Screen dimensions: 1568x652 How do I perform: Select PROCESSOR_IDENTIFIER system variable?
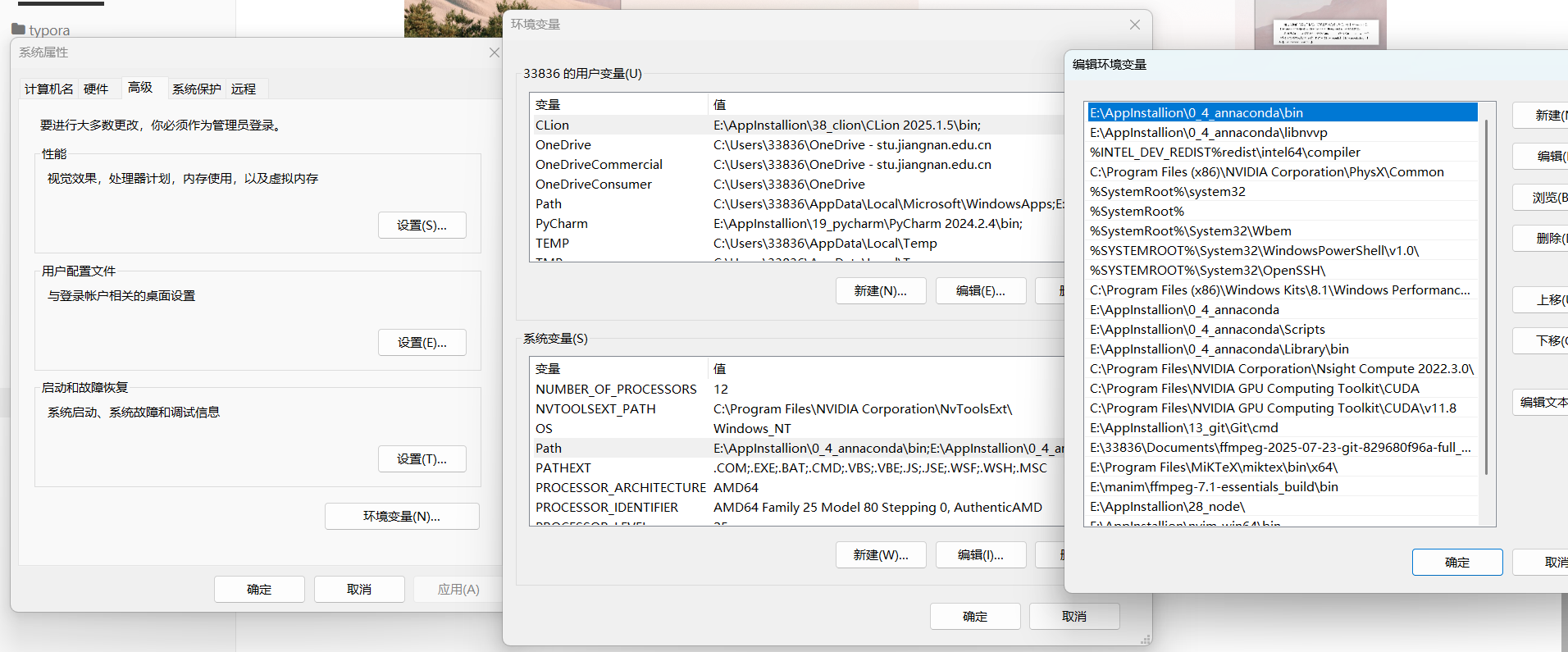coord(799,507)
